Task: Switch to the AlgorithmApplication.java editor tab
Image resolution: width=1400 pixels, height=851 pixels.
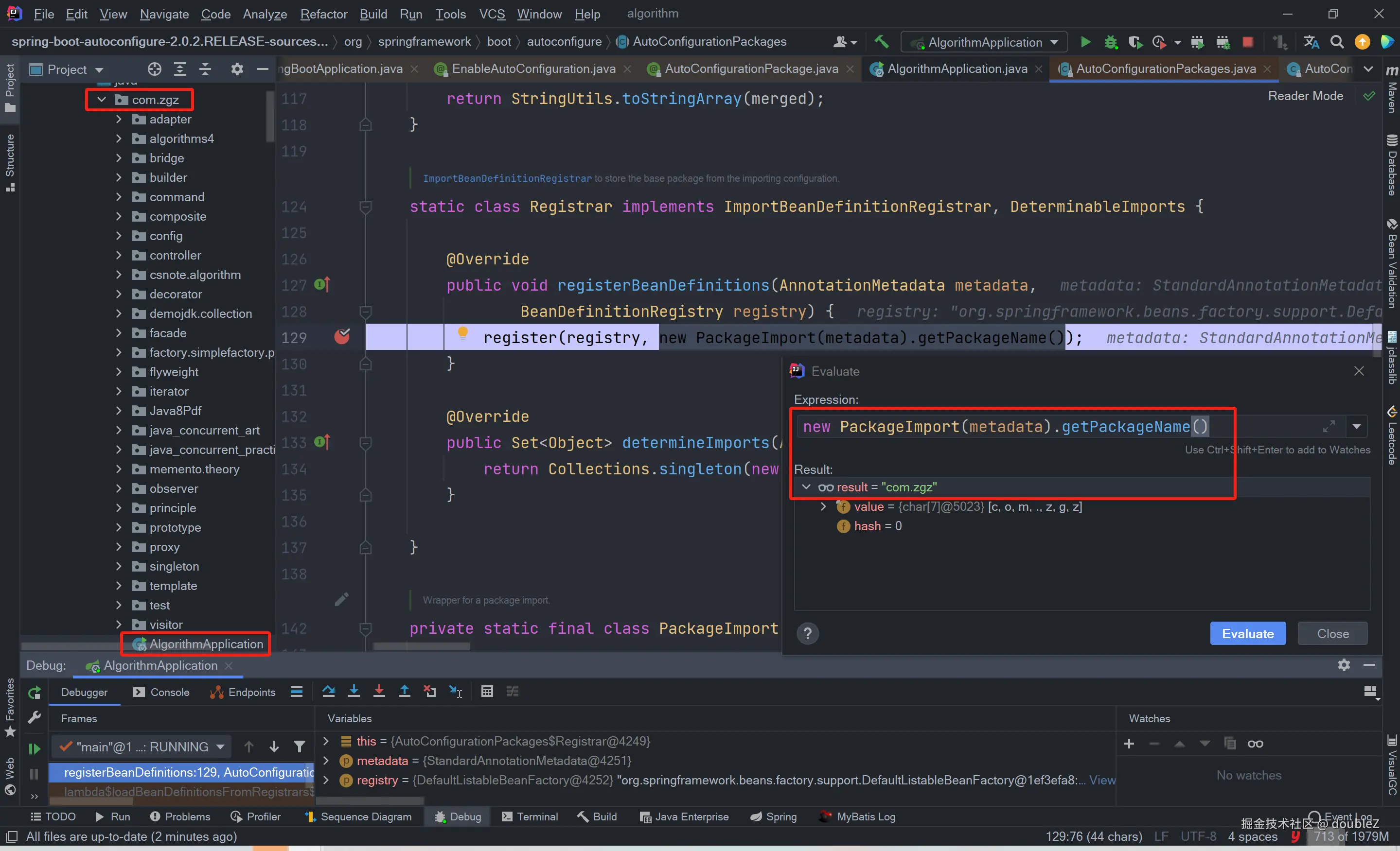Action: 957,69
